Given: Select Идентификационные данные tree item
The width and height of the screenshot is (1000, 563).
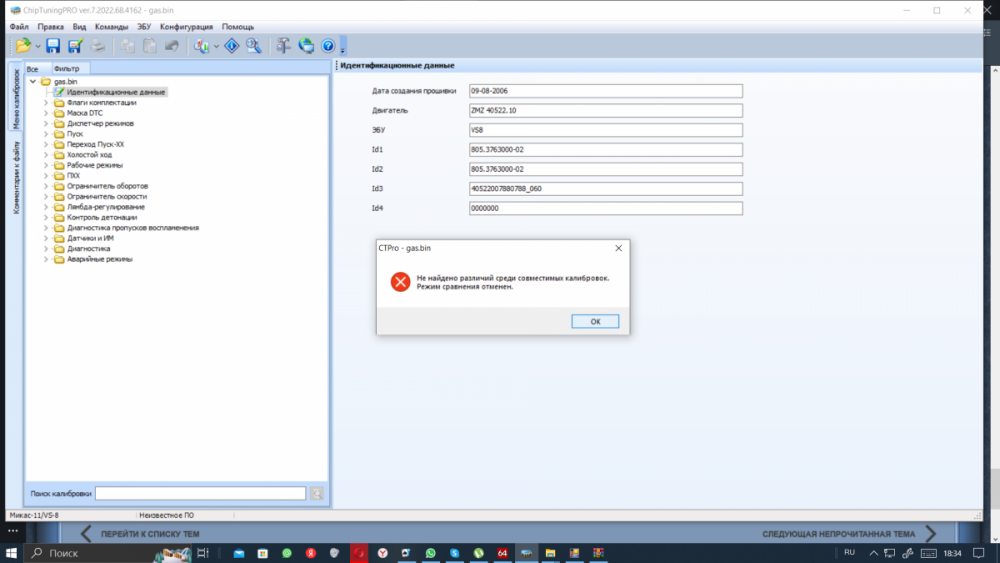Looking at the screenshot, I should click(x=115, y=92).
